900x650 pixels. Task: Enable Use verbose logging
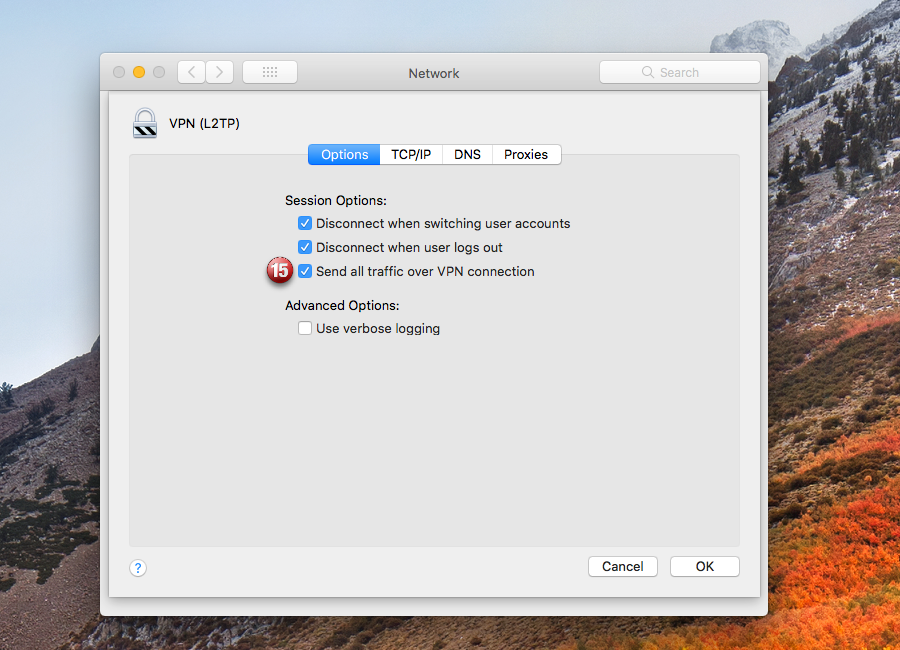305,328
